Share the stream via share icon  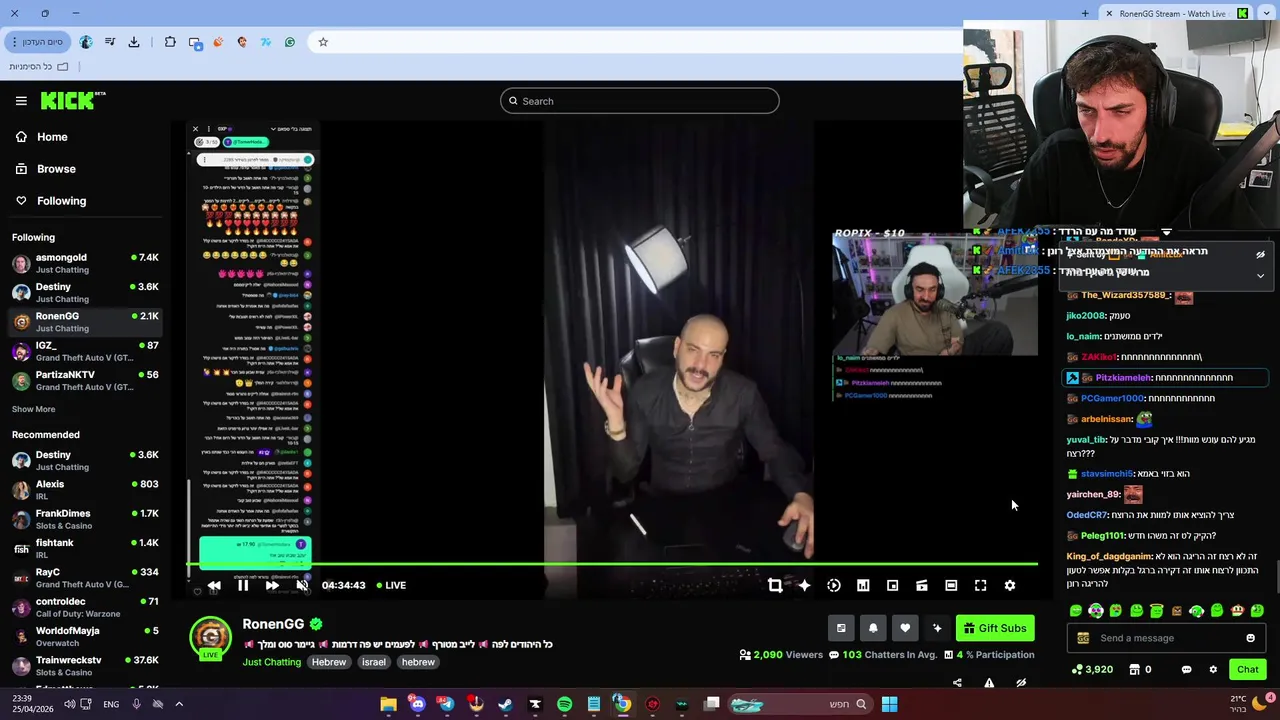(957, 683)
